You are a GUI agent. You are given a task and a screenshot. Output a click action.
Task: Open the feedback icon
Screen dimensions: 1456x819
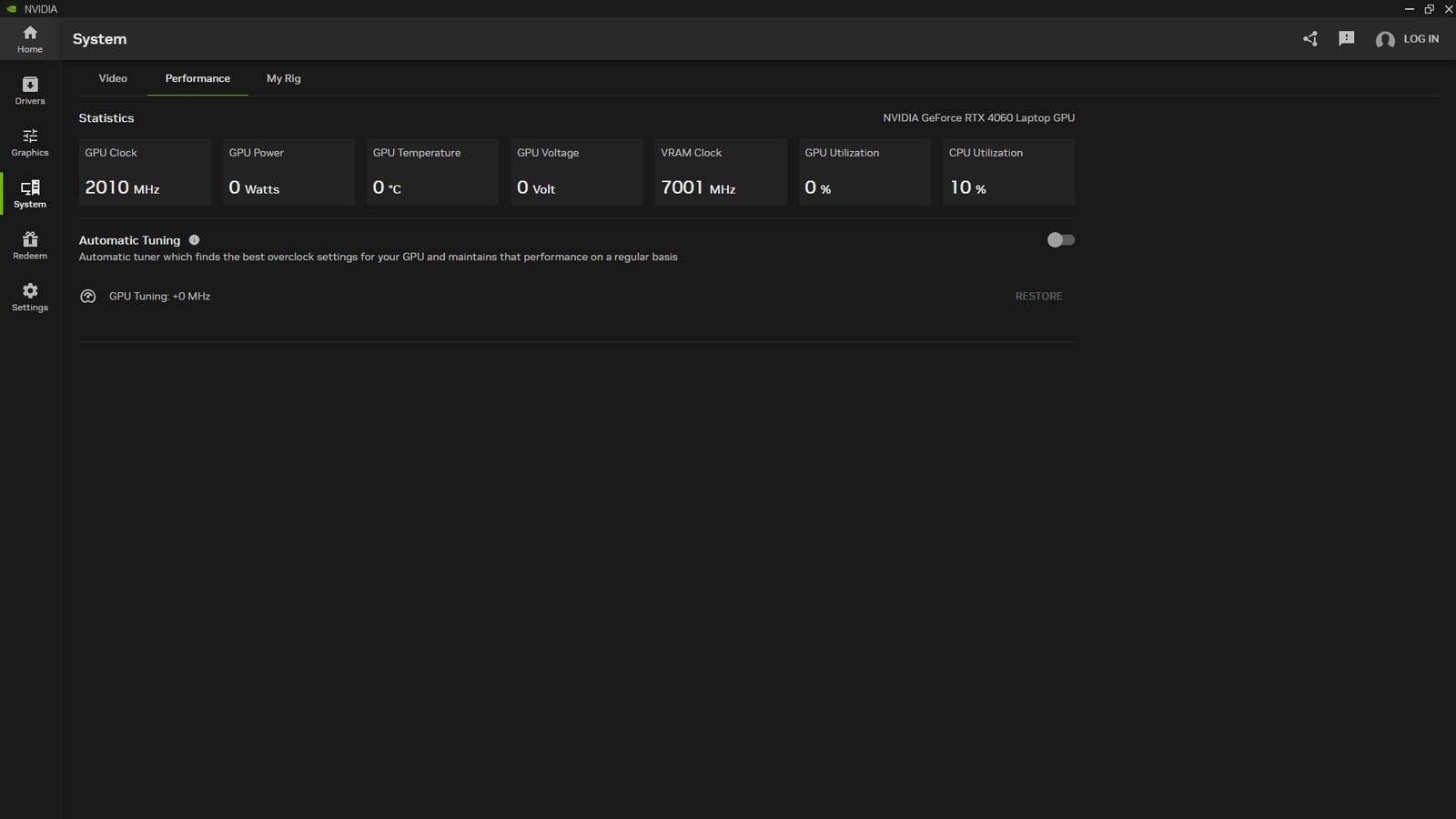1346,39
